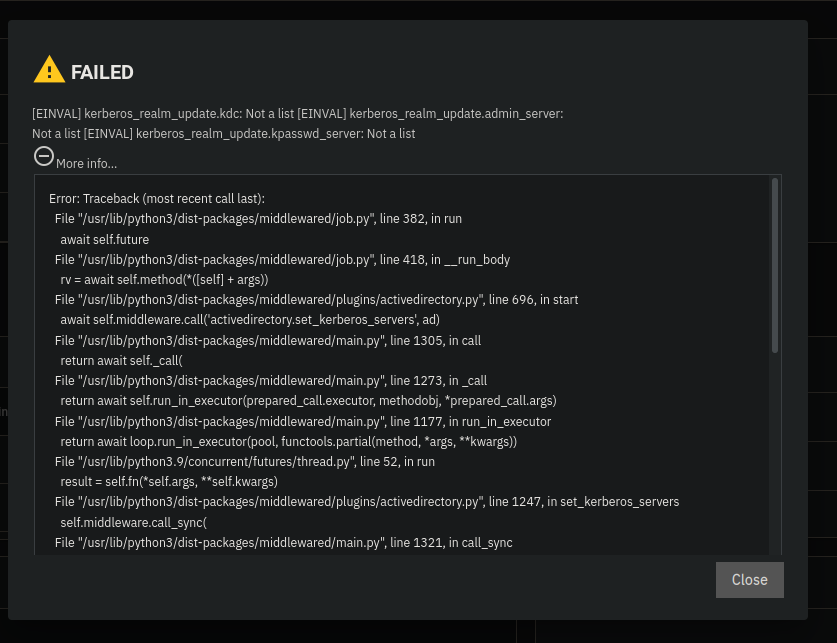Close the FAILED error dialog

(x=749, y=580)
